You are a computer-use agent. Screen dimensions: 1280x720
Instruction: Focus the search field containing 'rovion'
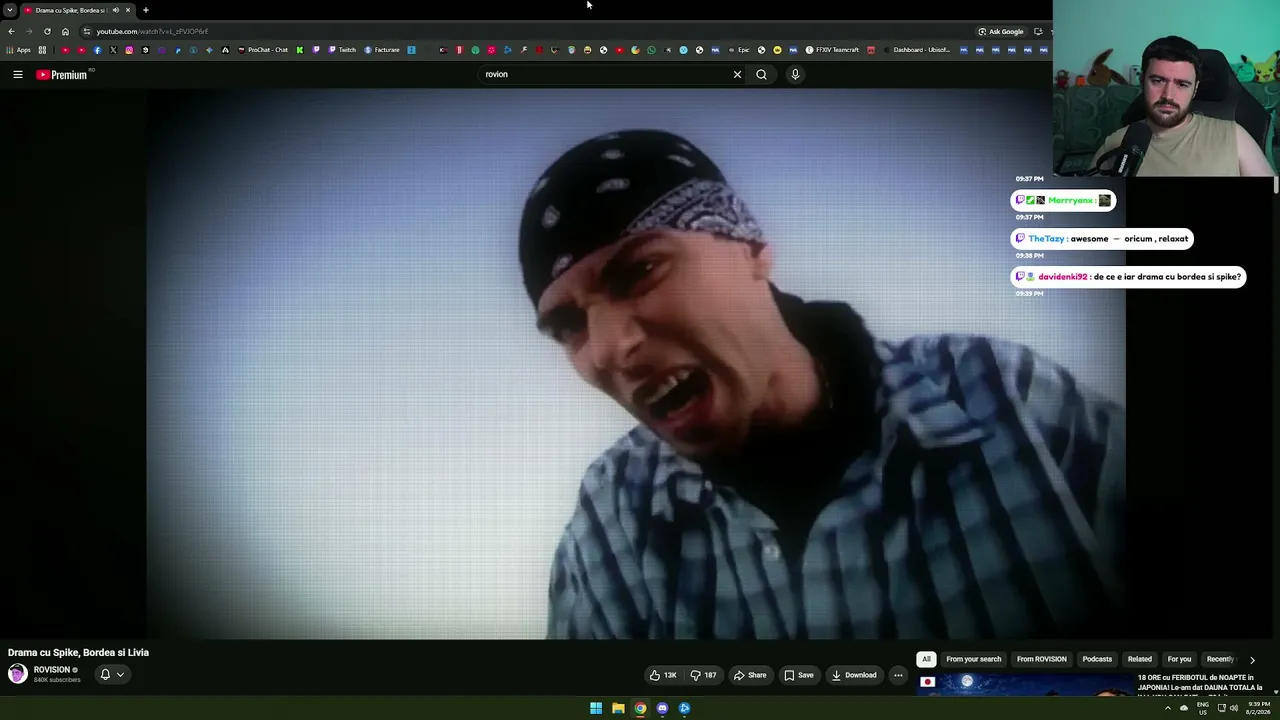point(605,74)
